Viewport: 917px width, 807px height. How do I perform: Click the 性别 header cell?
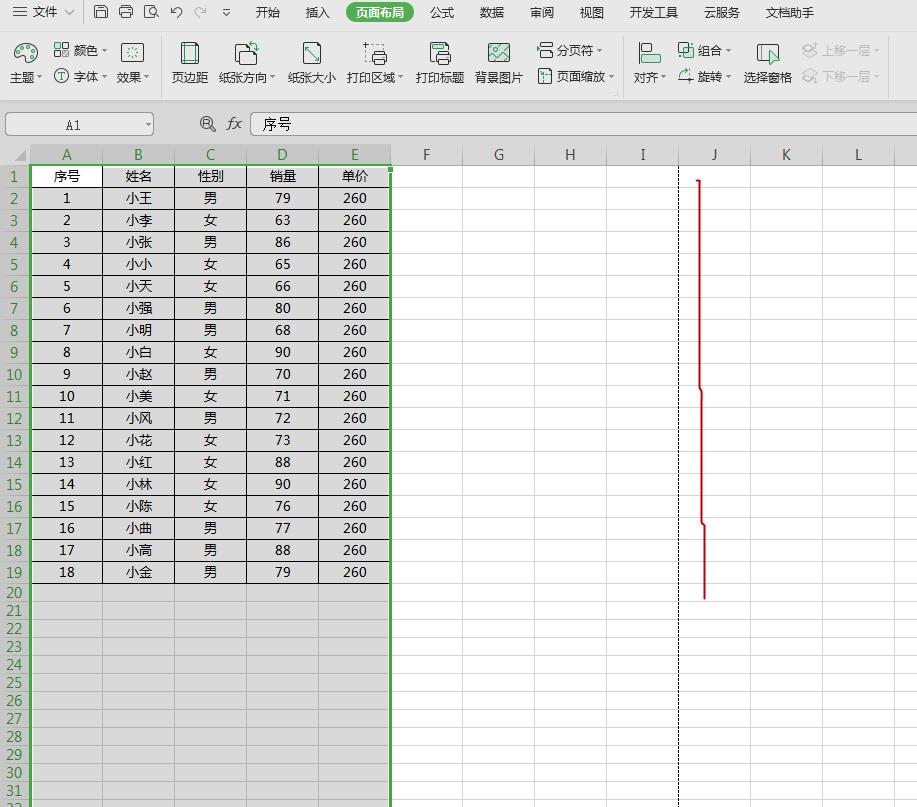(211, 176)
